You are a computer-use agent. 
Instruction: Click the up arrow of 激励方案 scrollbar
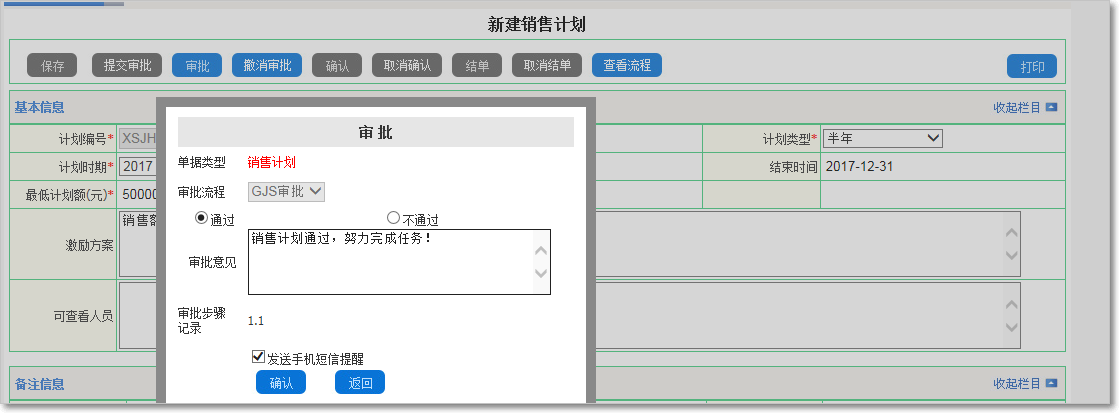1011,233
